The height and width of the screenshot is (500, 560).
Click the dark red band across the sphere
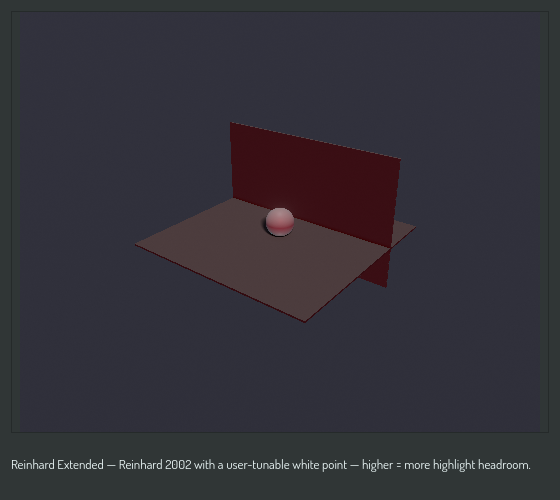pyautogui.click(x=280, y=227)
